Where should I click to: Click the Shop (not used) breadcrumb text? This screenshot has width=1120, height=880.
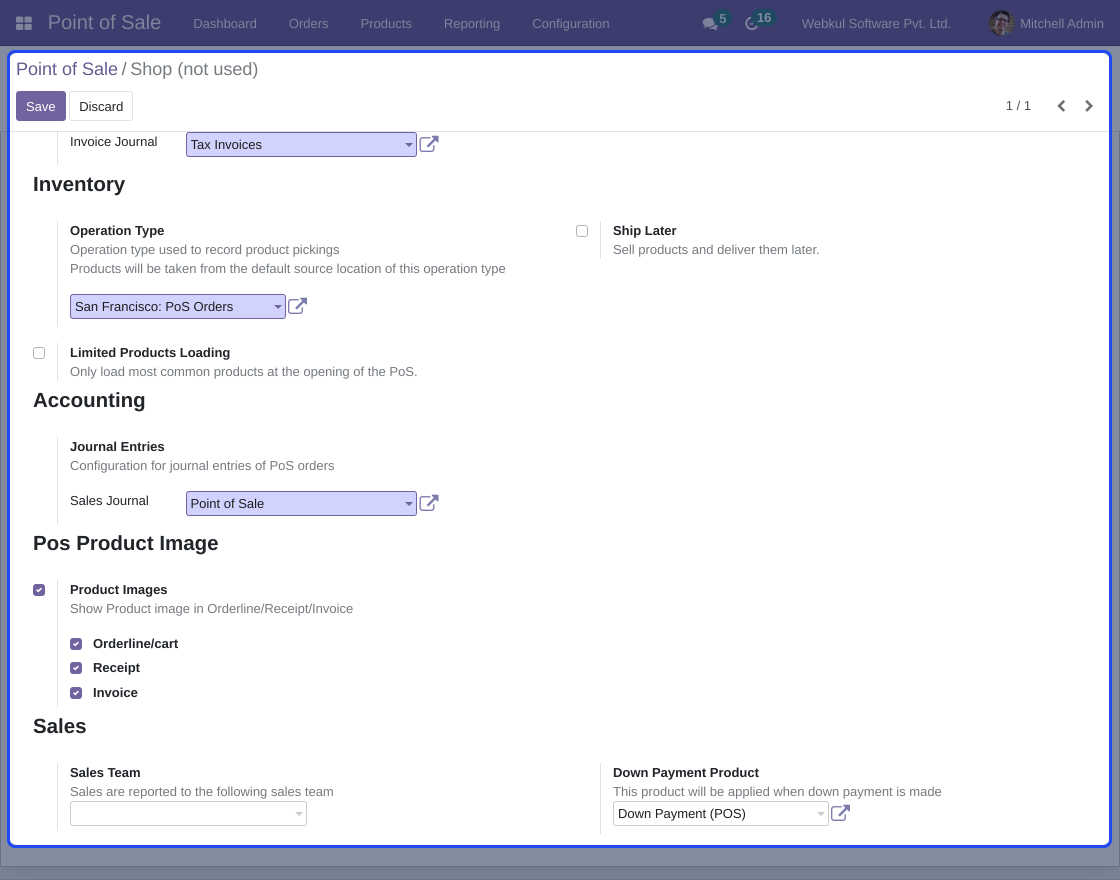[194, 69]
